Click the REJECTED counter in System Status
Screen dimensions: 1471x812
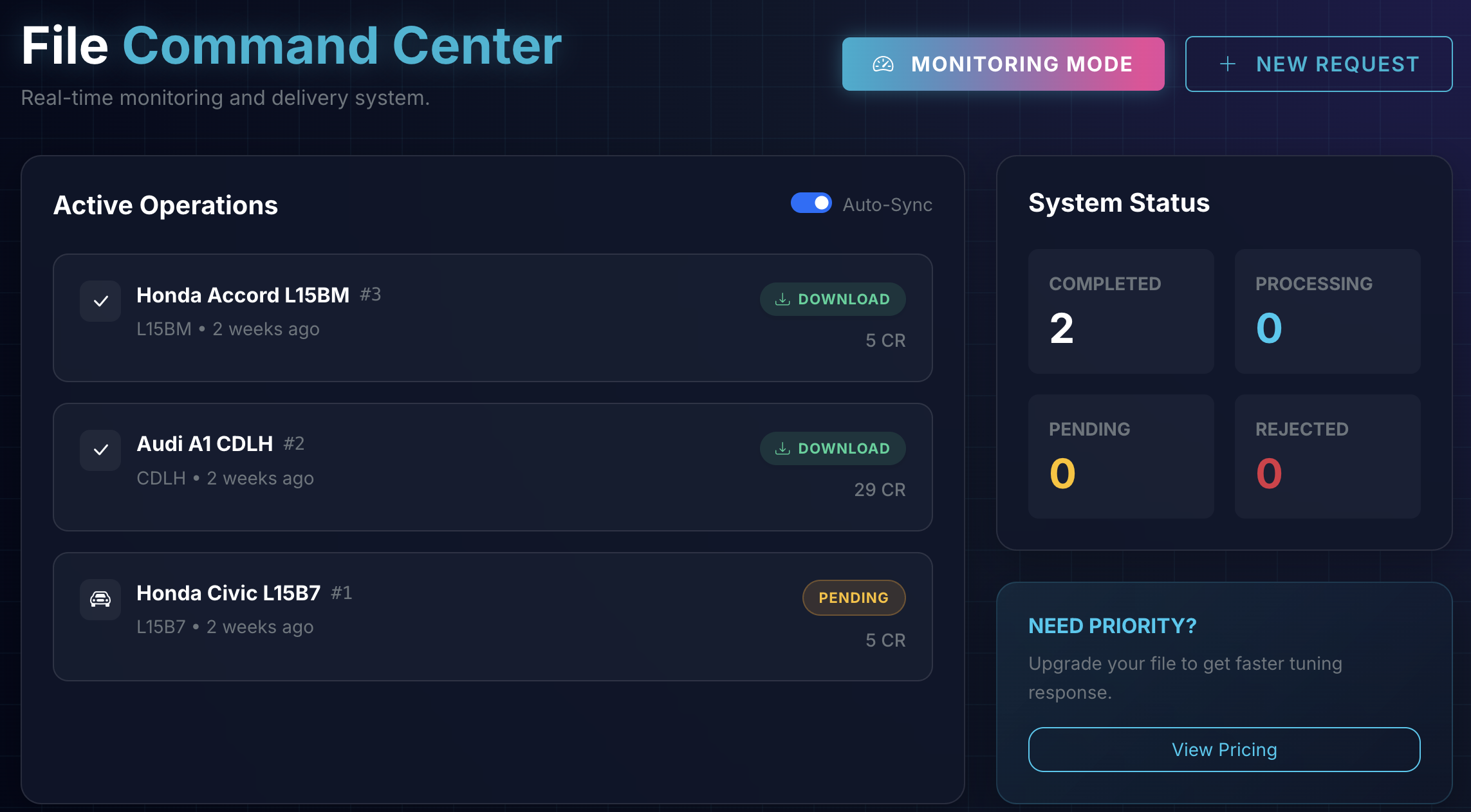pos(1328,456)
